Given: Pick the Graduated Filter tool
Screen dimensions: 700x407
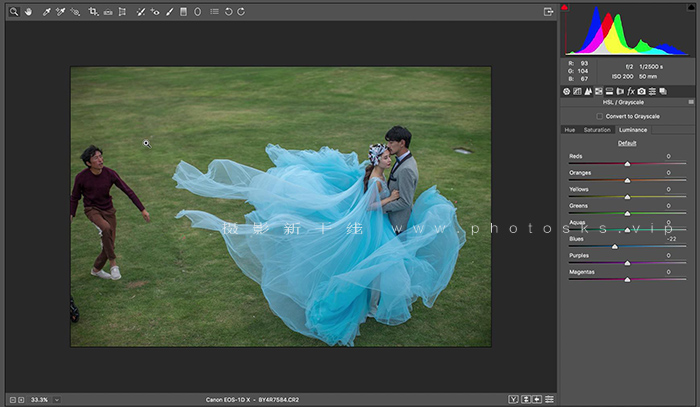Looking at the screenshot, I should click(183, 12).
